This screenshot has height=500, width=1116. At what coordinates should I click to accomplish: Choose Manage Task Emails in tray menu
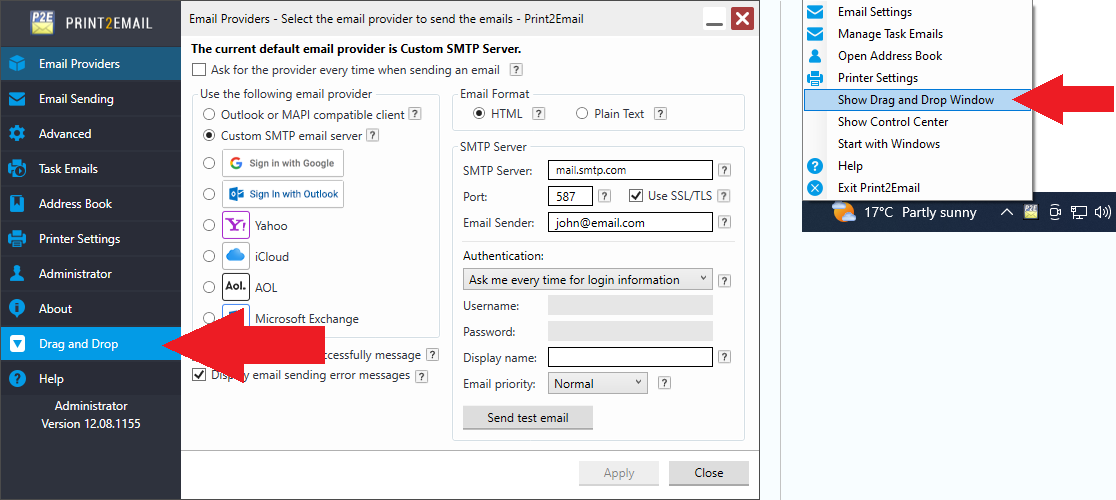click(917, 34)
